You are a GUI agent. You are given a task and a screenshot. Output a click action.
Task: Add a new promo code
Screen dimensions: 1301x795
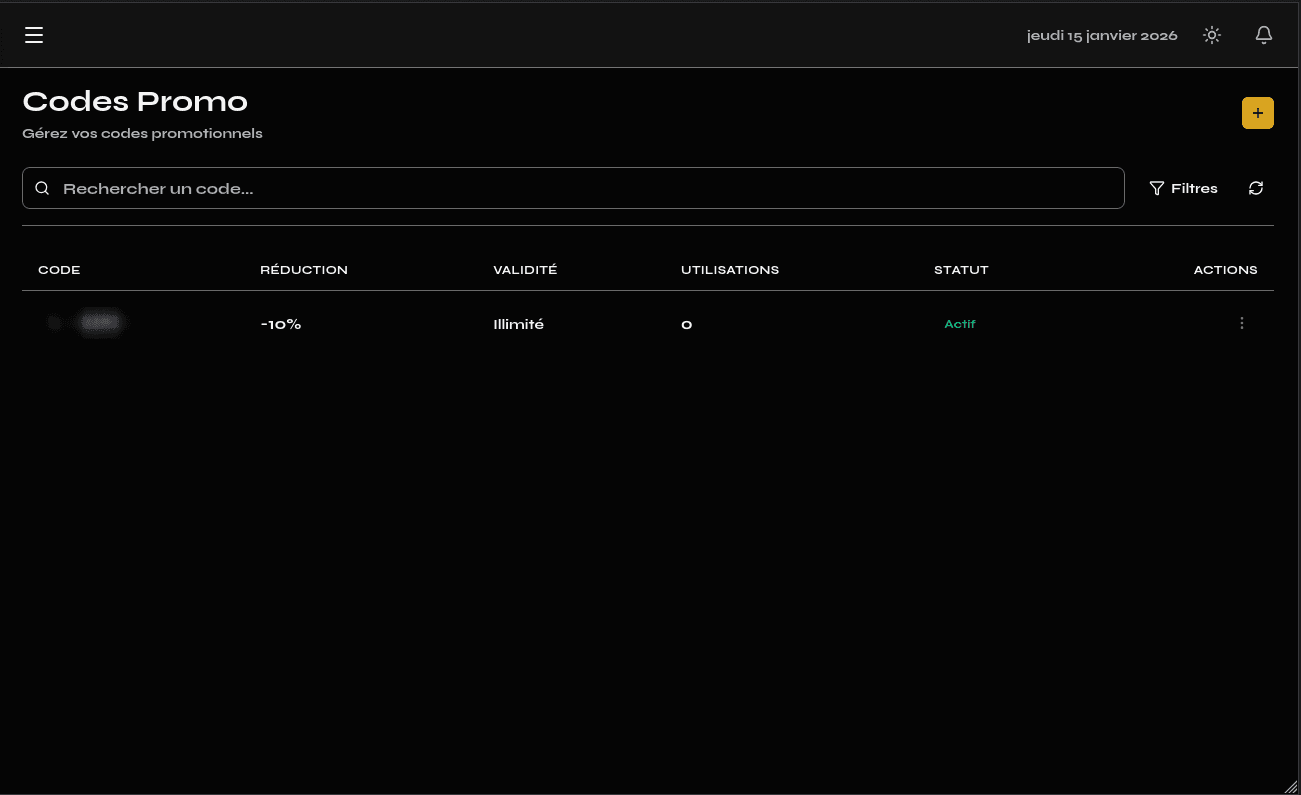pos(1257,113)
